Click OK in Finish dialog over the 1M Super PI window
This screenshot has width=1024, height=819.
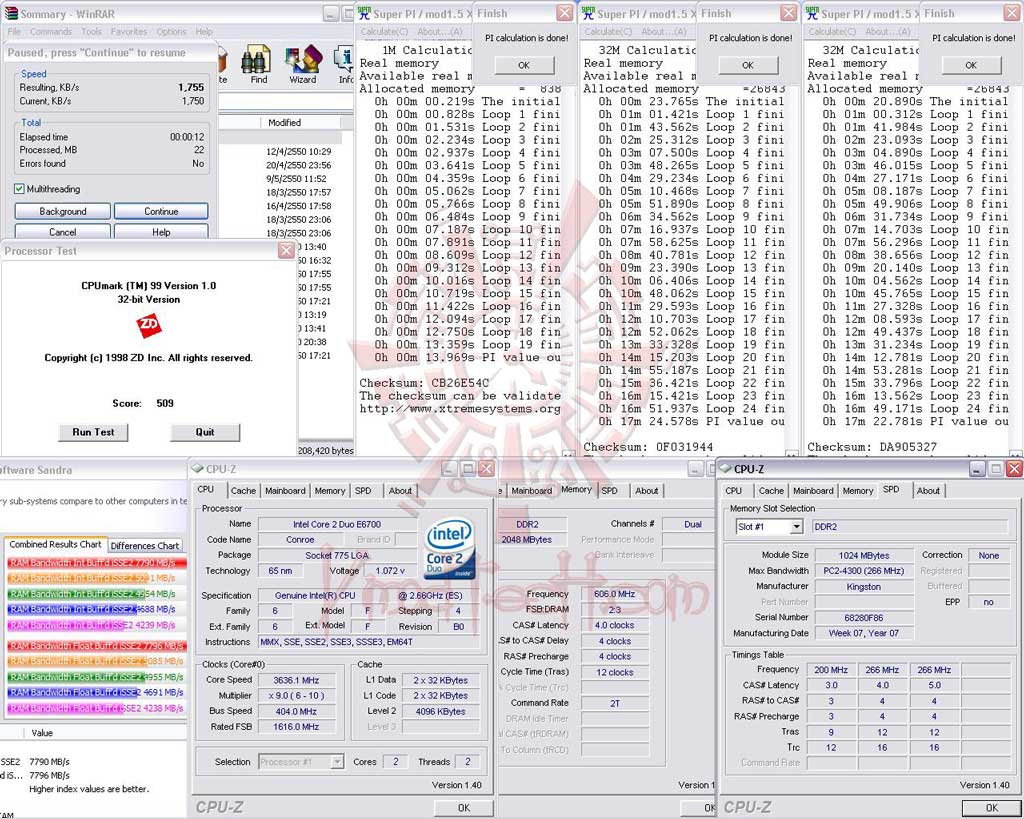pyautogui.click(x=524, y=65)
